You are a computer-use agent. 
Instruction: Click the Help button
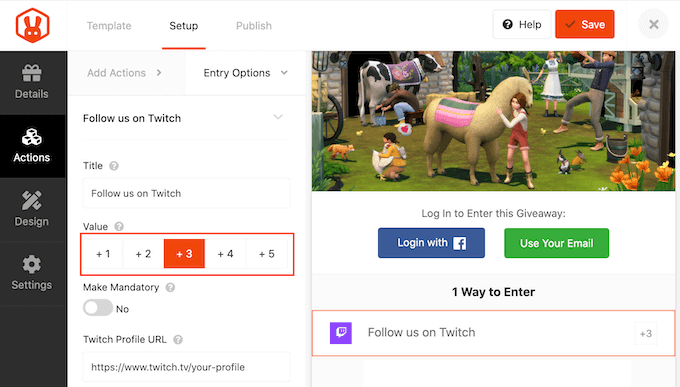pos(522,24)
